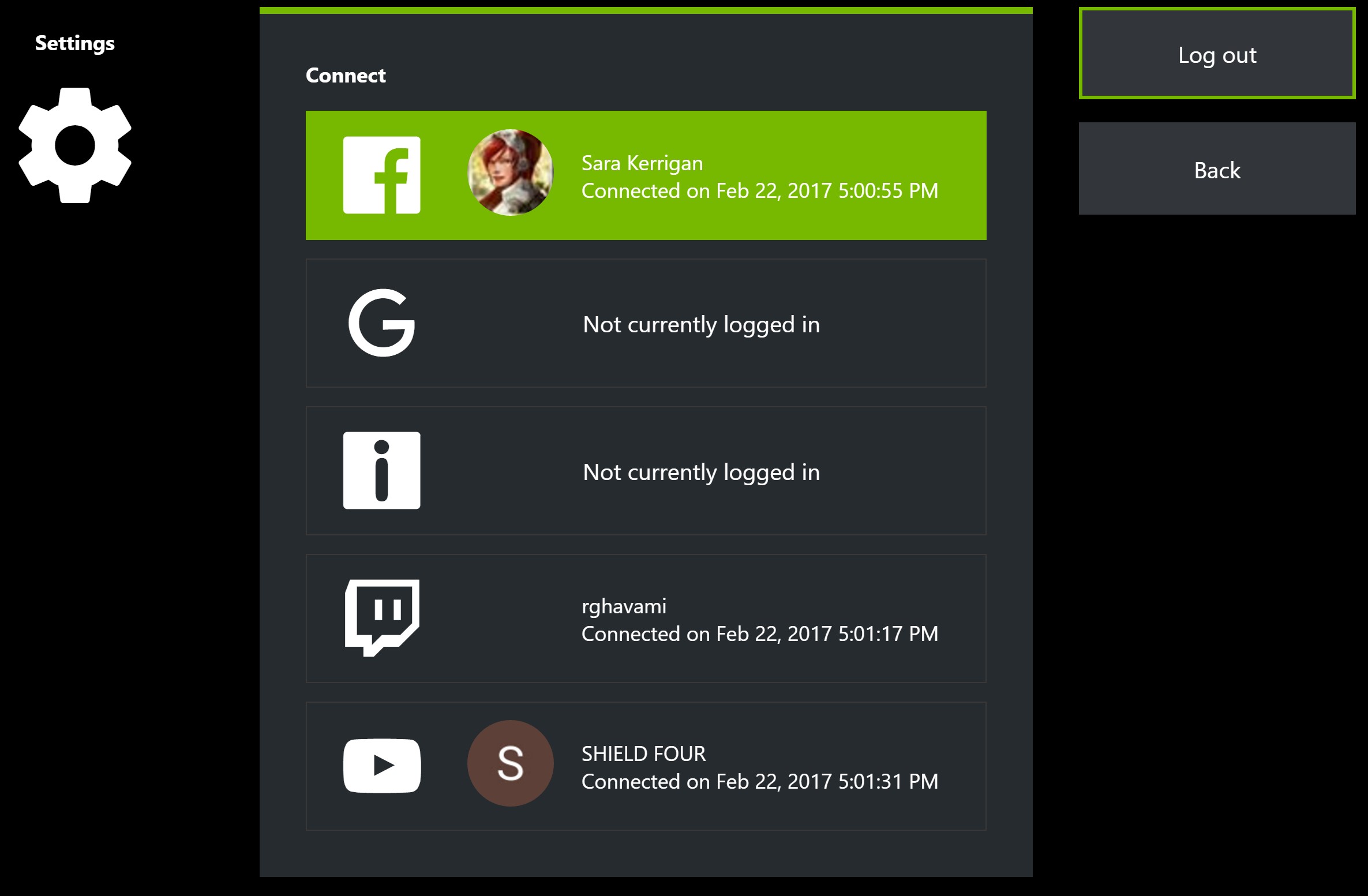Viewport: 1368px width, 896px height.
Task: Click the YouTube play logo icon
Action: coord(381,766)
